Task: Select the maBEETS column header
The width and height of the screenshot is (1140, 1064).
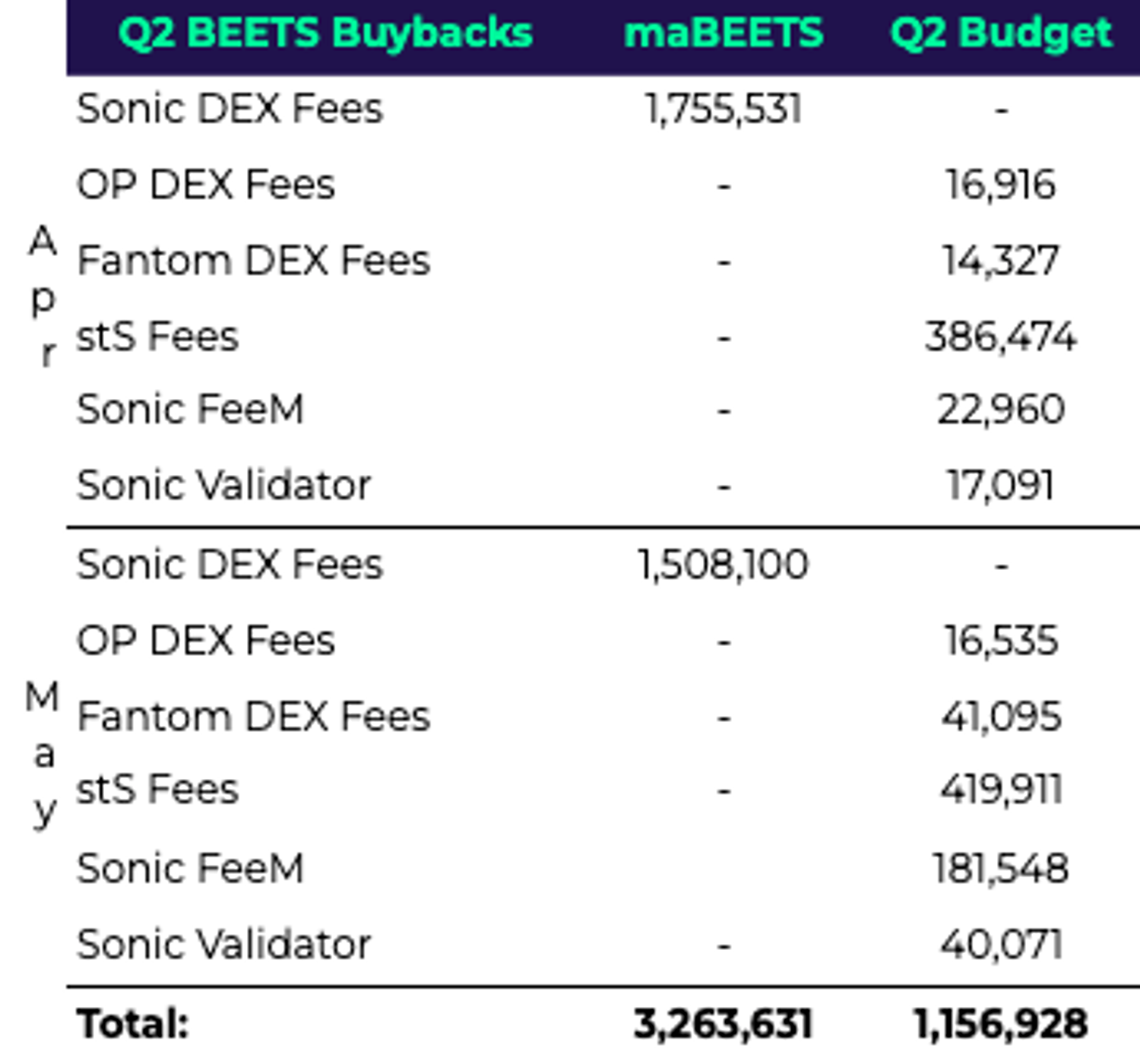Action: [x=723, y=33]
